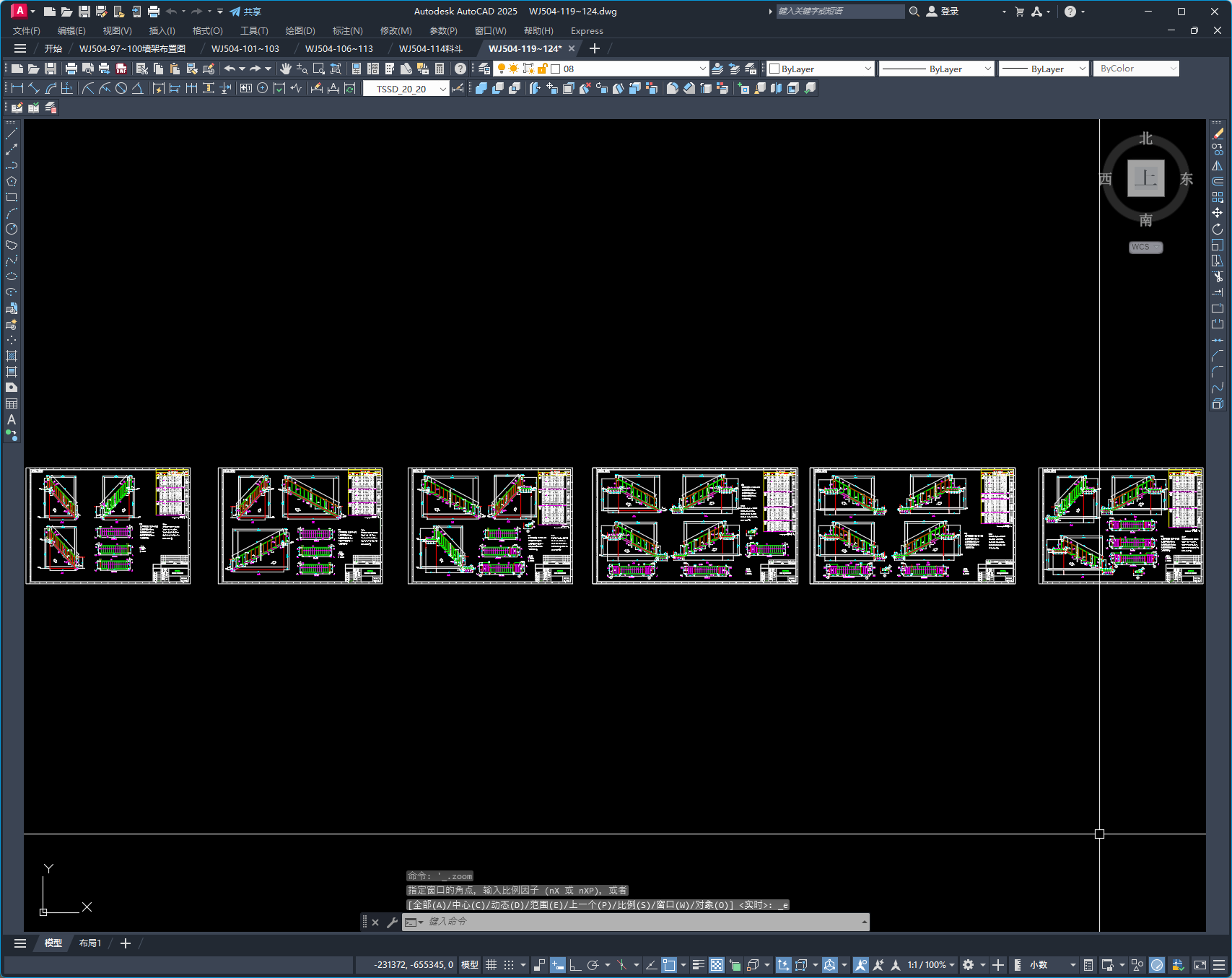Click the new drawing tab plus button
Screen dimensions: 1232x978
(595, 48)
